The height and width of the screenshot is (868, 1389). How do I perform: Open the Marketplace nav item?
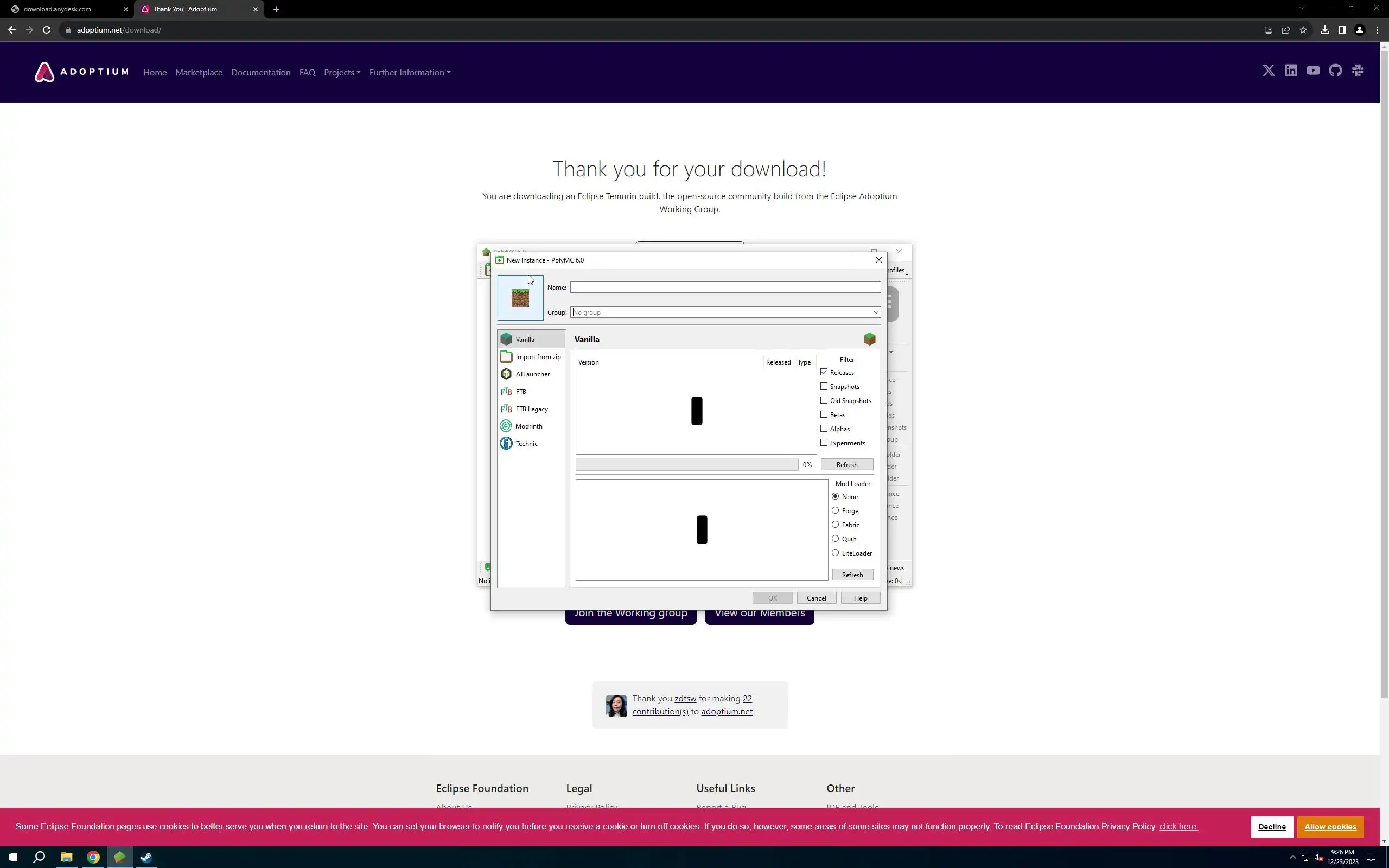[199, 72]
